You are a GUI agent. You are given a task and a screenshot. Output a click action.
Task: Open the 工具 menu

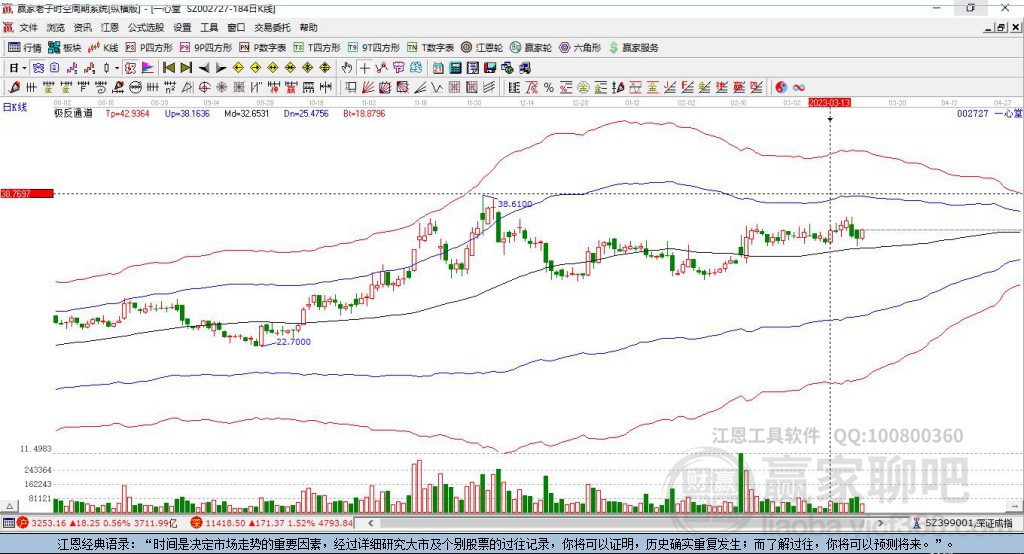209,27
